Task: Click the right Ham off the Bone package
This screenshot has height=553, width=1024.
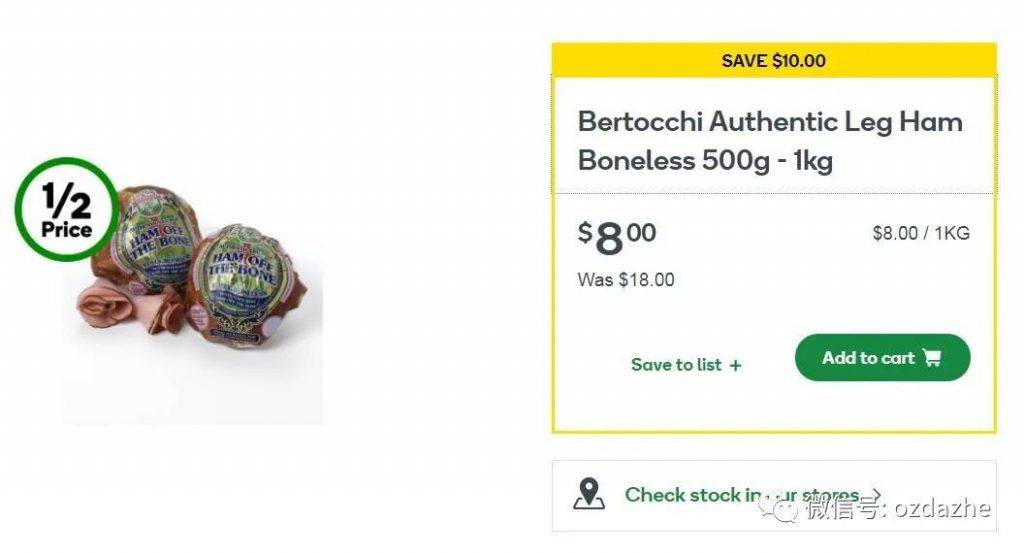Action: coord(247,285)
